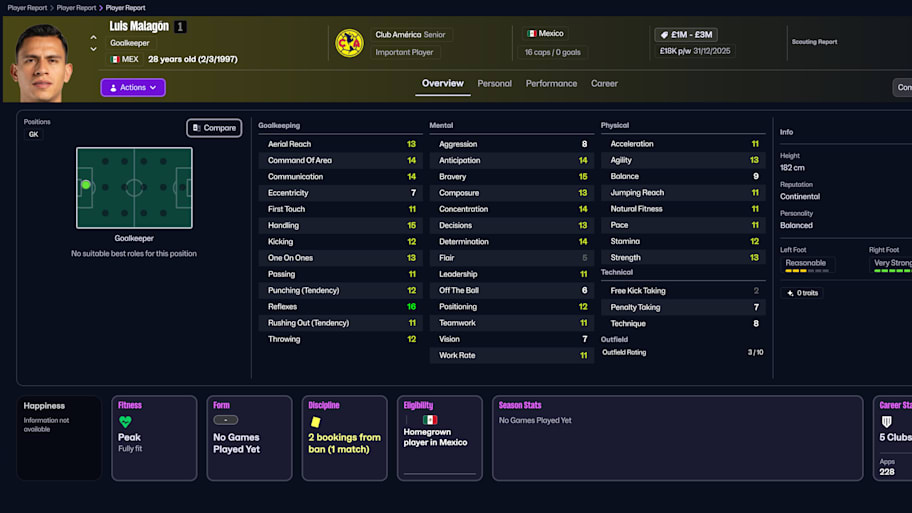Open the Discipline card
Screen dimensions: 912x513
344,438
